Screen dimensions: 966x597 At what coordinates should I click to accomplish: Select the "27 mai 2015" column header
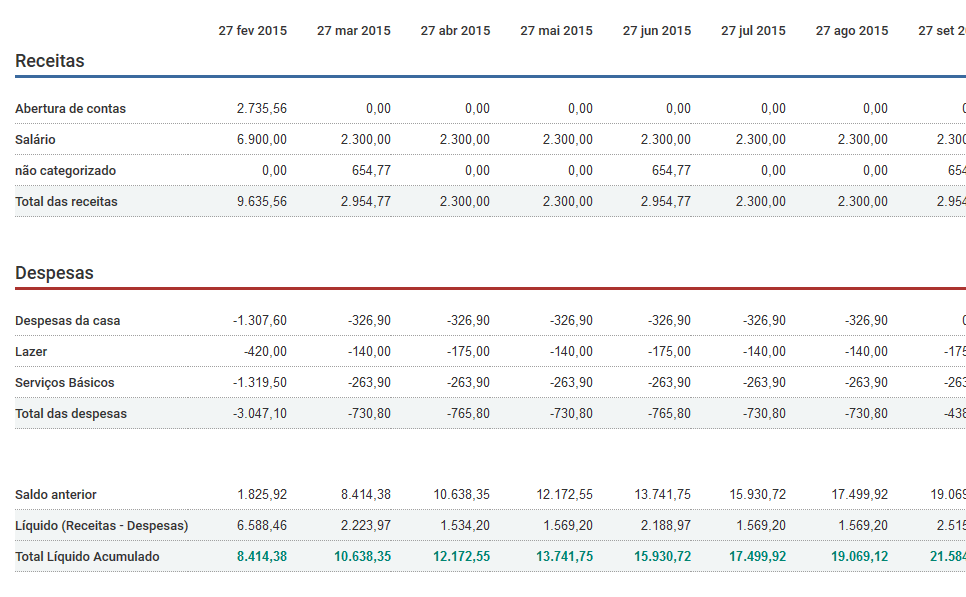(x=556, y=31)
